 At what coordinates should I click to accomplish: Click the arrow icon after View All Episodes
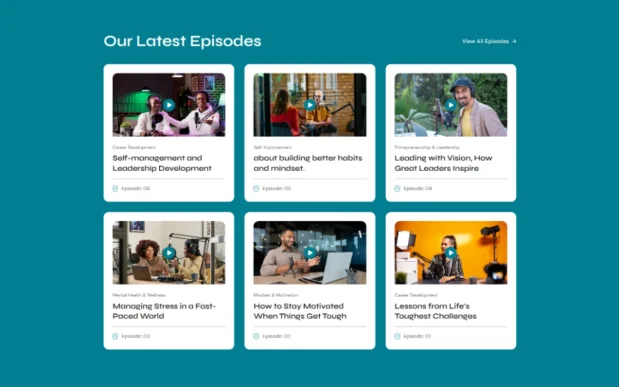click(514, 41)
